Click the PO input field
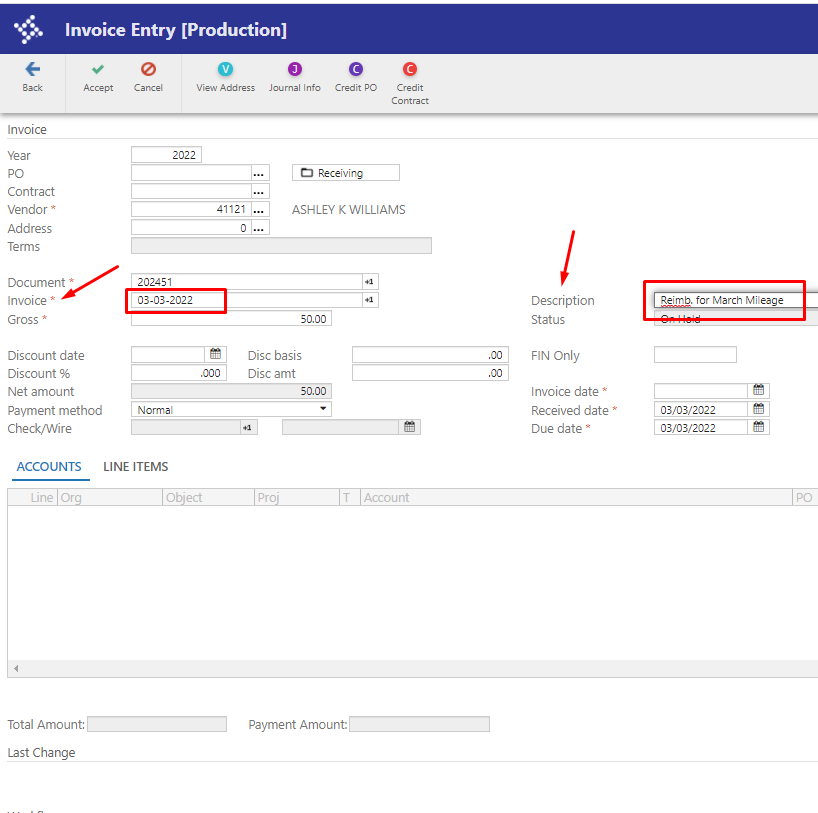Screen dimensions: 818x813 pos(191,173)
